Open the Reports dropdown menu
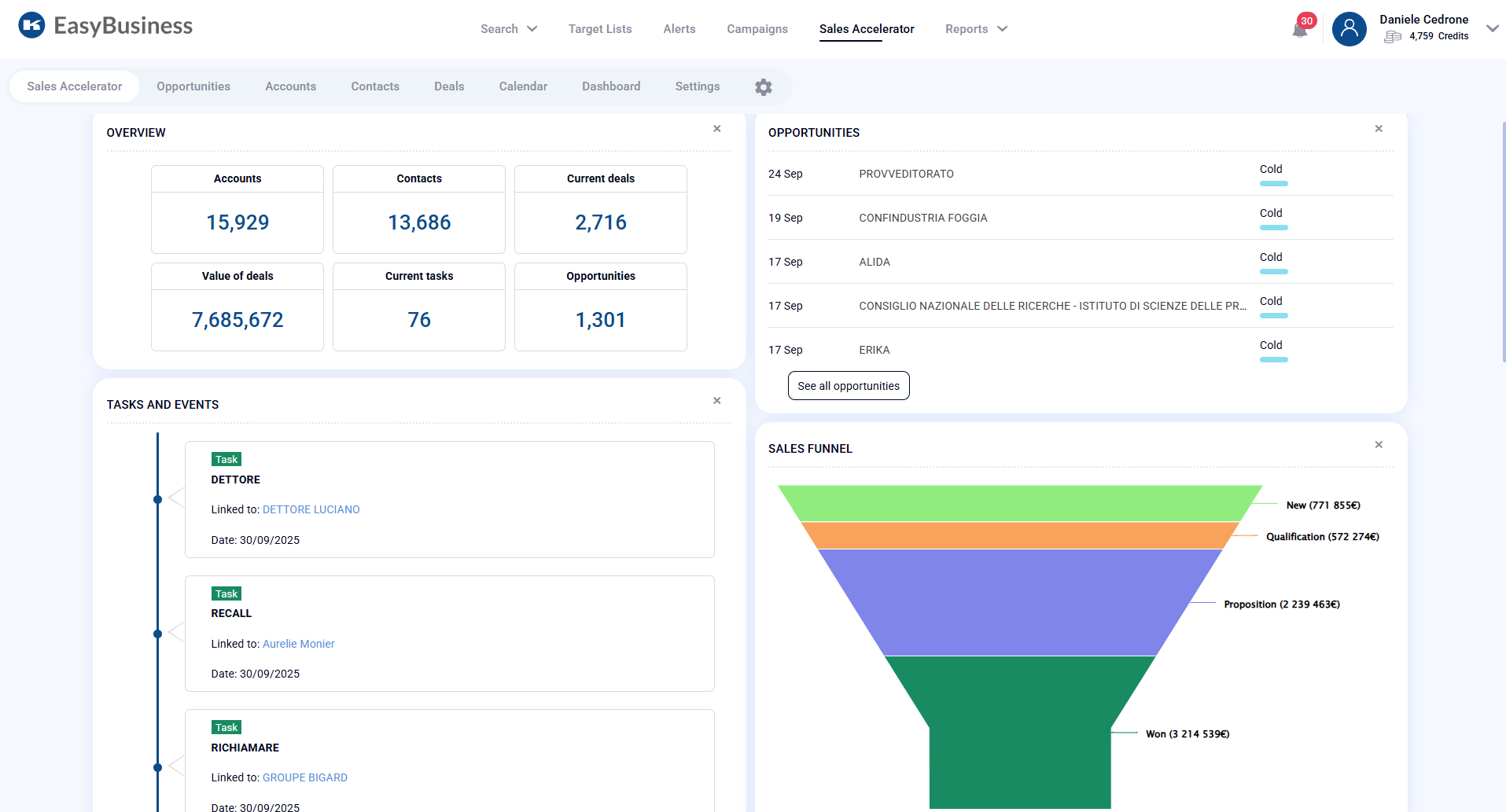Viewport: 1506px width, 812px height. pos(975,28)
